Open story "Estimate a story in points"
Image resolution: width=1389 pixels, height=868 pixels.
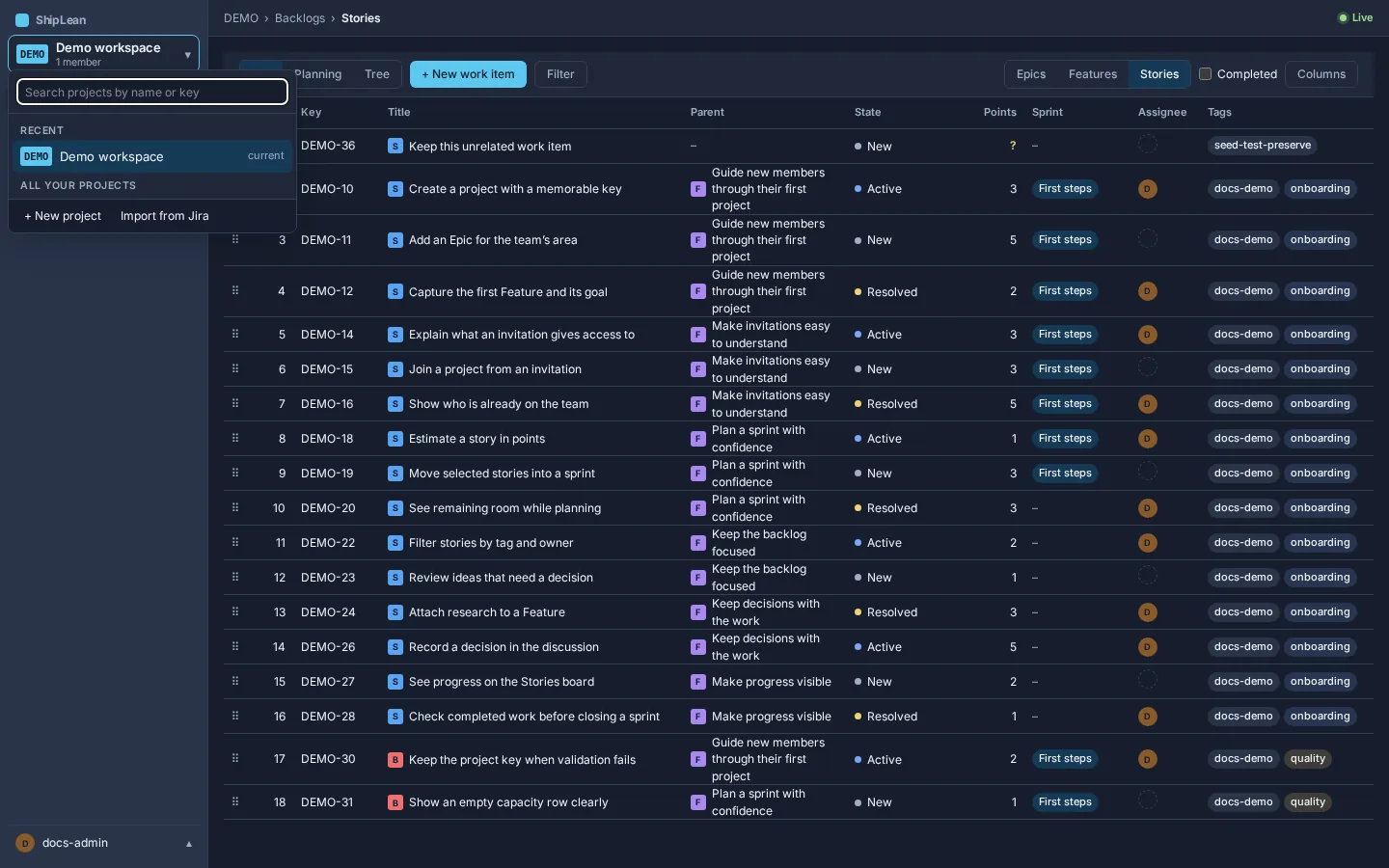click(x=477, y=439)
